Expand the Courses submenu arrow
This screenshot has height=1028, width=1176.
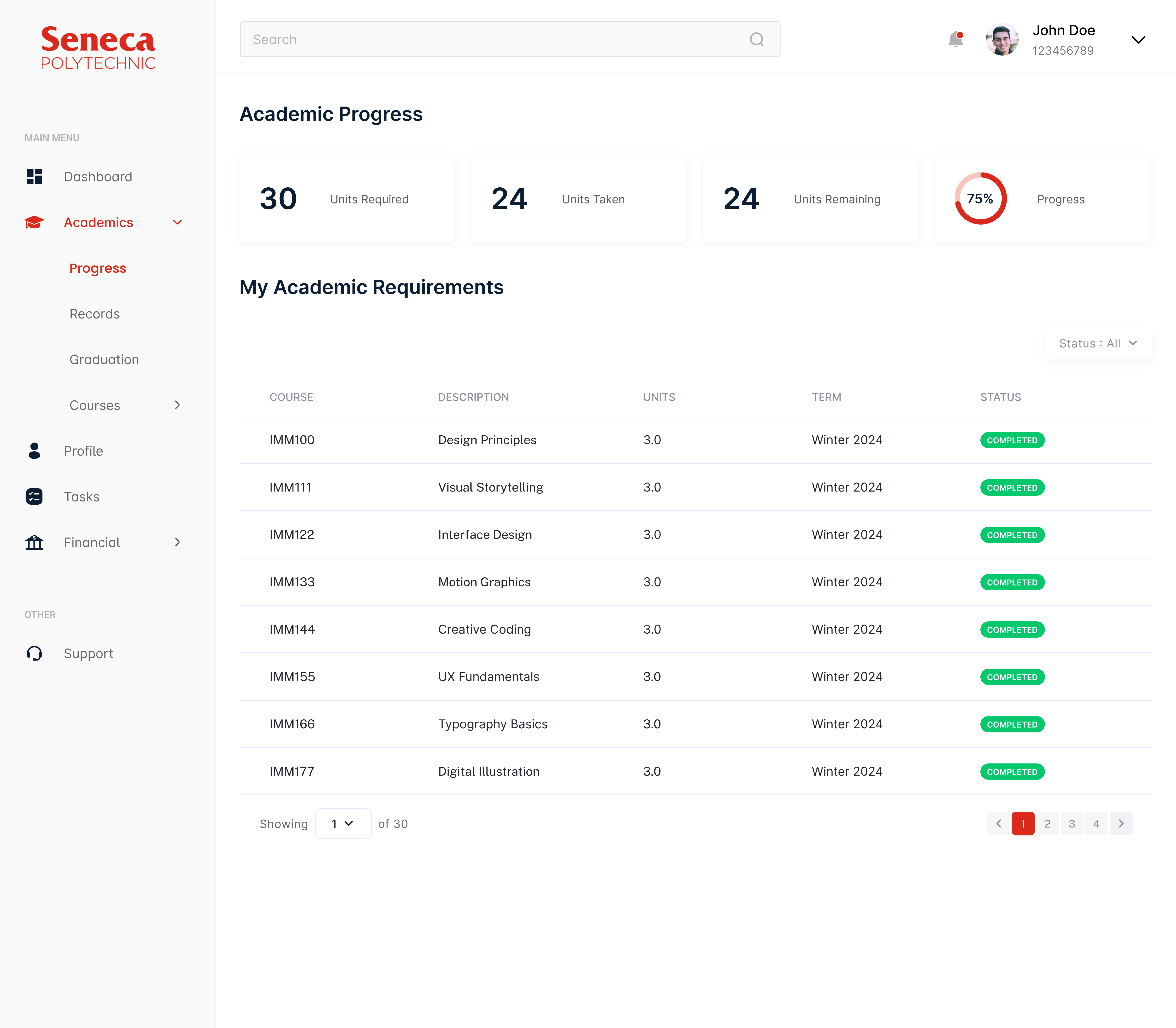177,405
